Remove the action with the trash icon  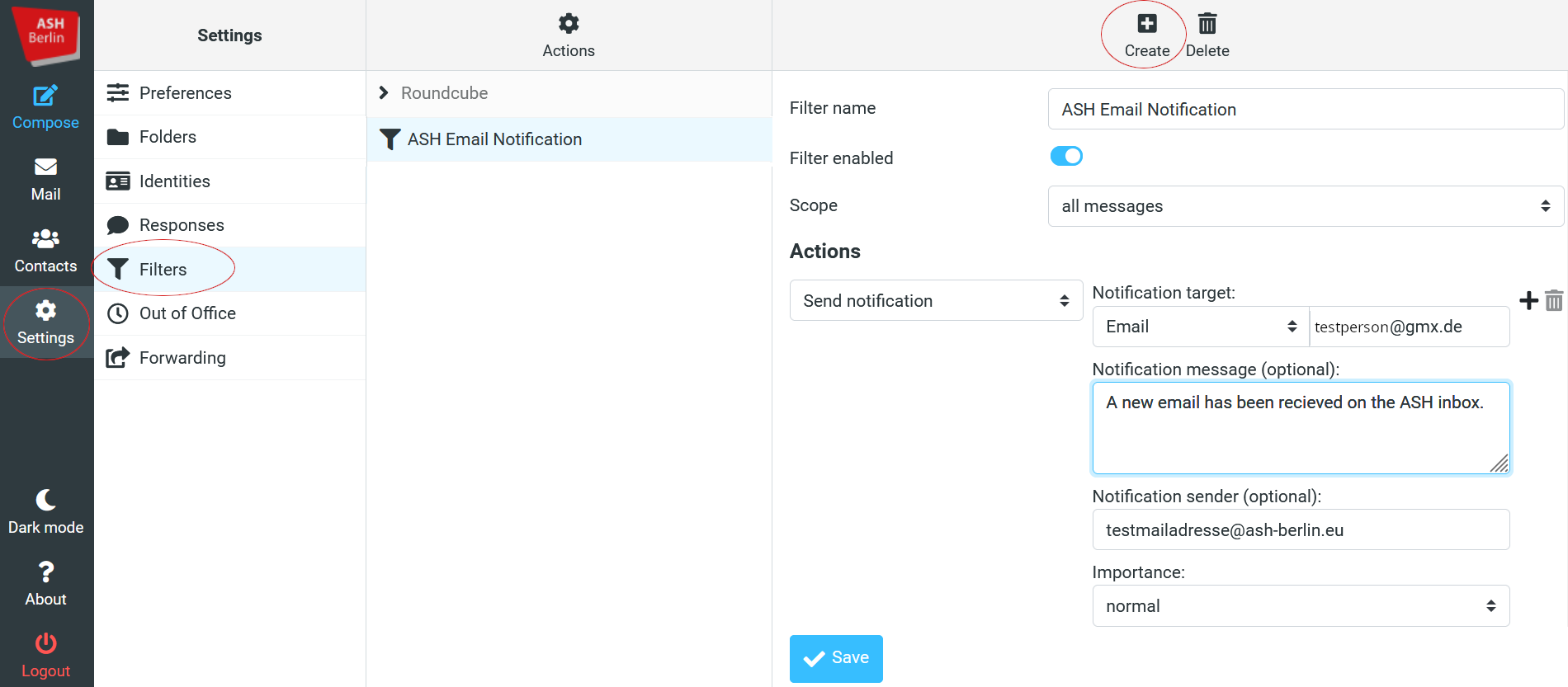click(x=1554, y=300)
